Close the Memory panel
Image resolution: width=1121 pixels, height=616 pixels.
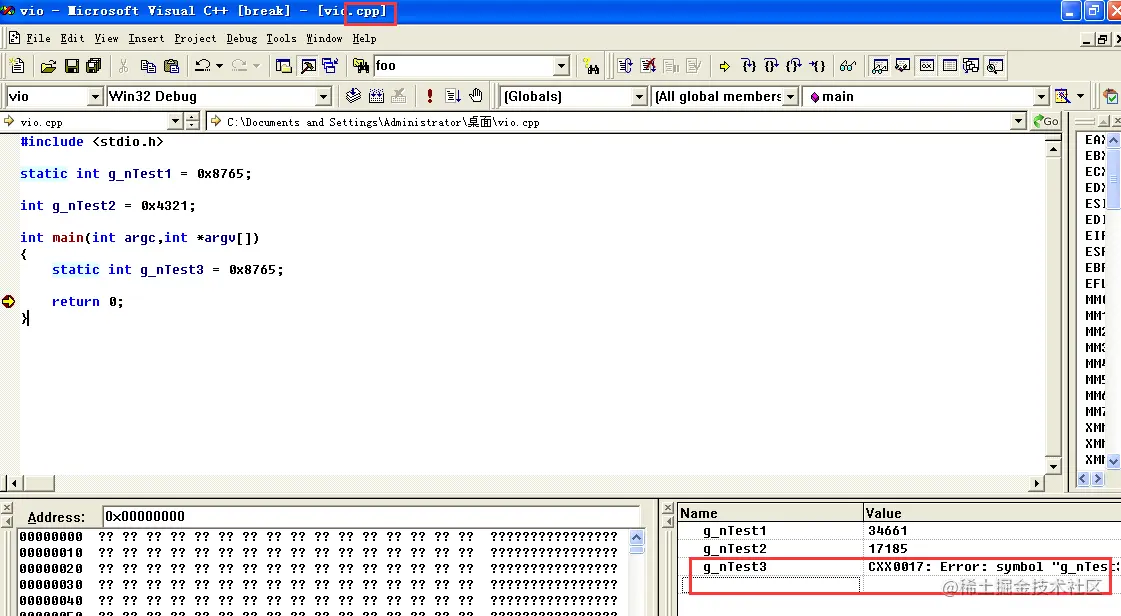6,508
